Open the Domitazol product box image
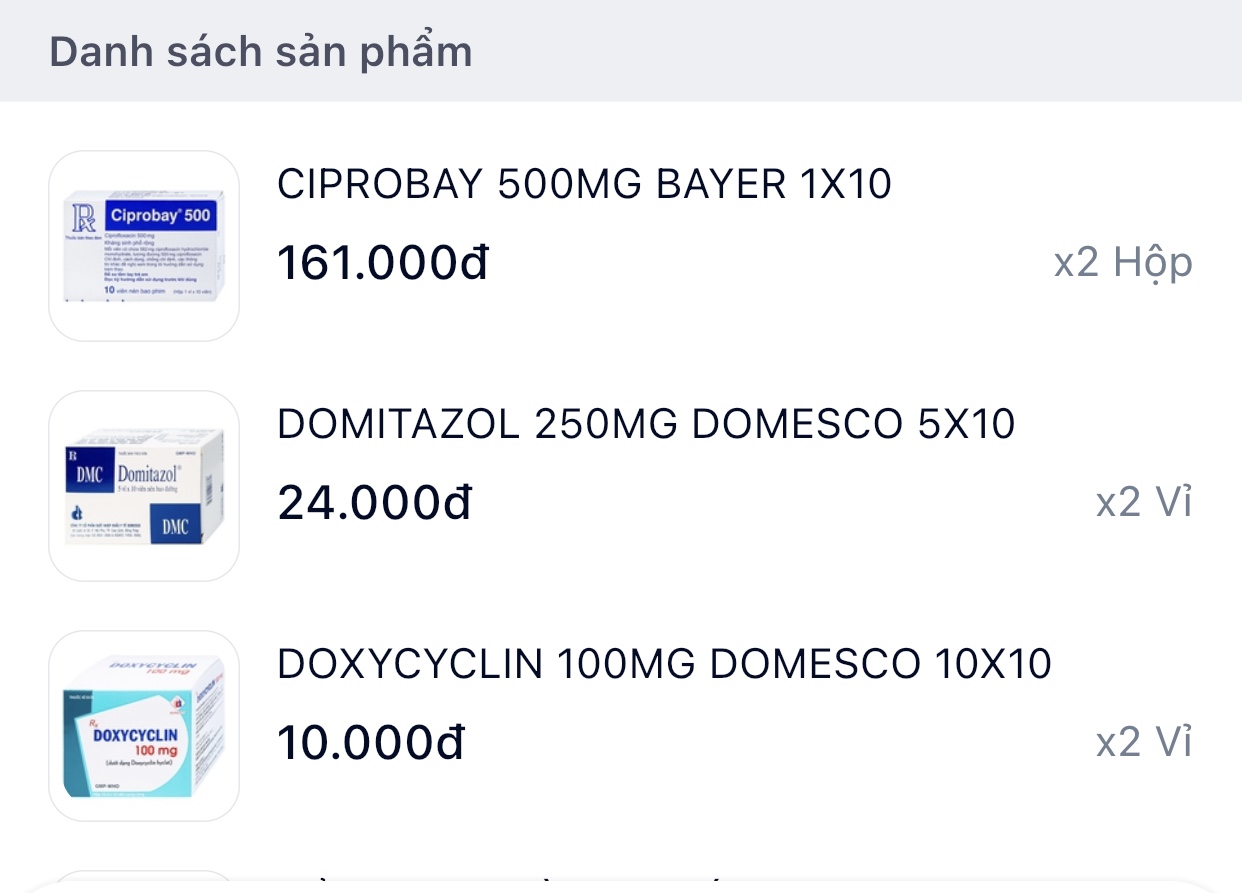This screenshot has height=893, width=1242. (x=144, y=486)
